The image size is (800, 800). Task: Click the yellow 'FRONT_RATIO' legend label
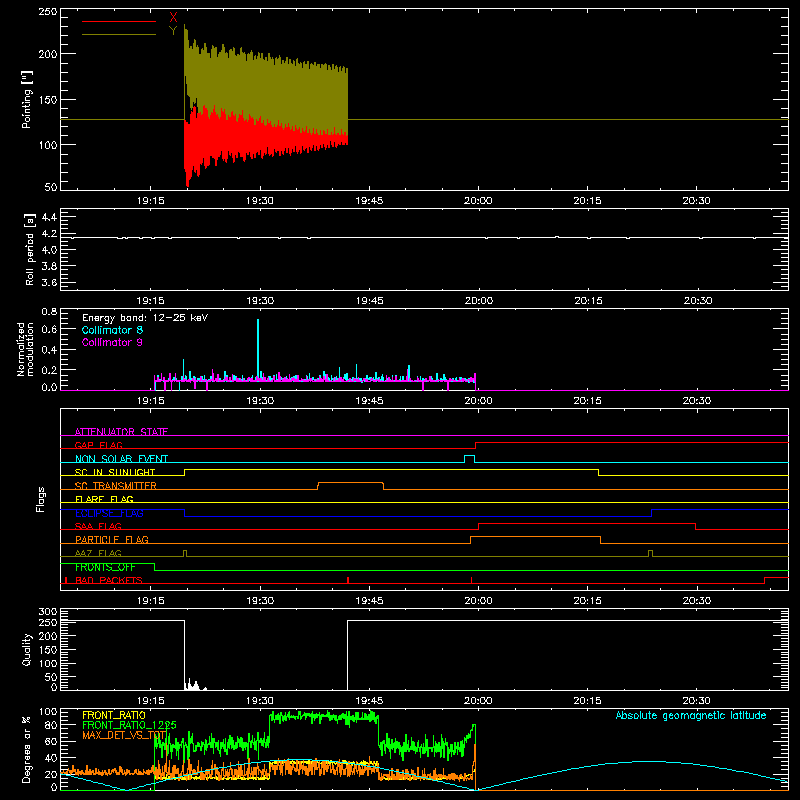click(114, 715)
